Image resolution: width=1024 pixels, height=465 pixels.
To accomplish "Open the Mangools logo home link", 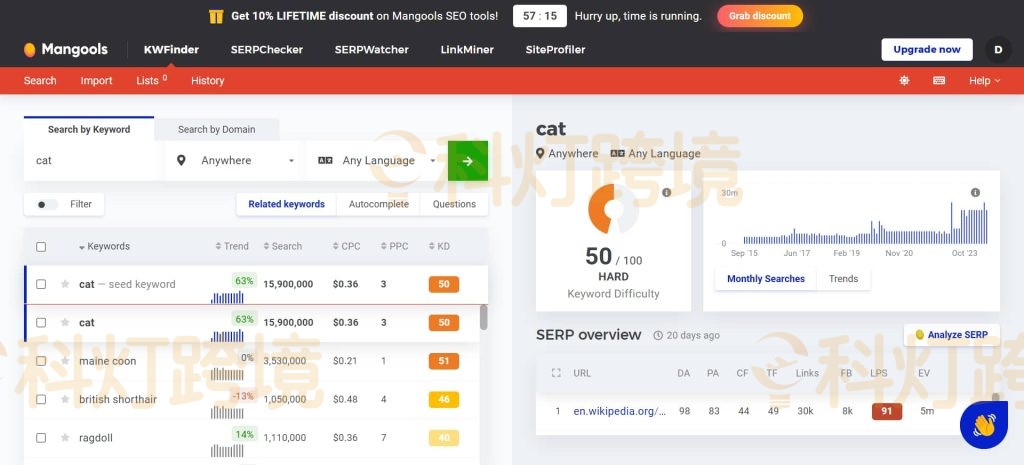I will tap(65, 50).
